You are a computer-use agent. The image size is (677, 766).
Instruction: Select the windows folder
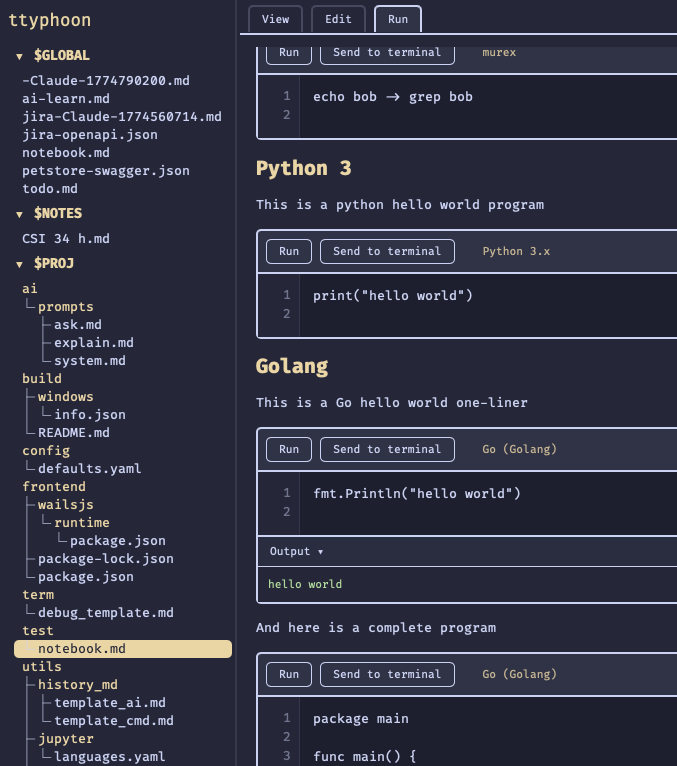coord(65,397)
